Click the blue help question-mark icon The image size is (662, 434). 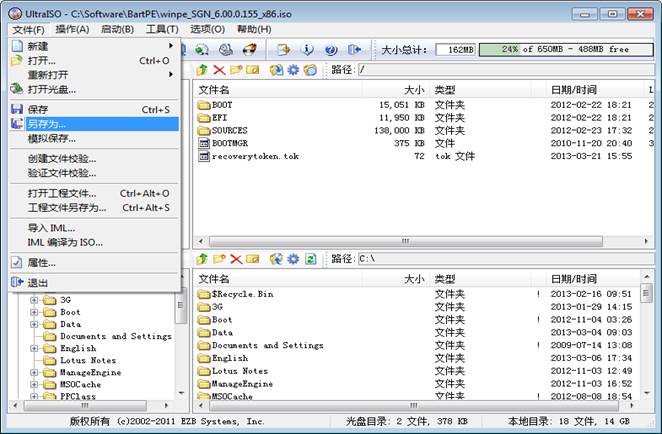(331, 49)
